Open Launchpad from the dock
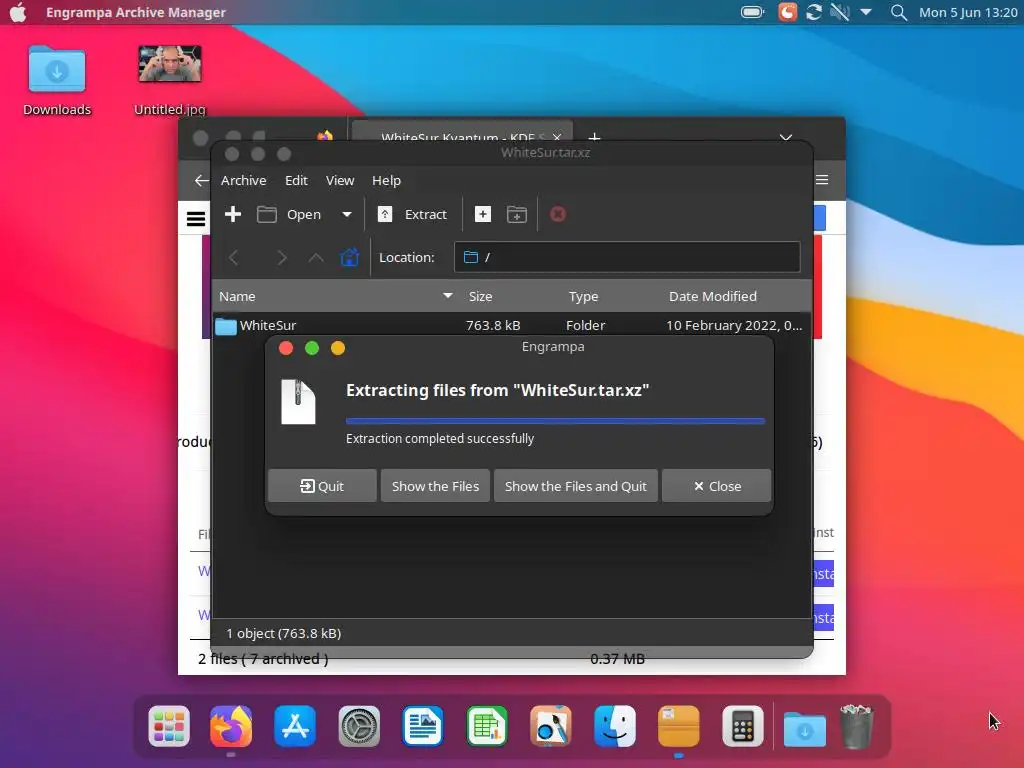The height and width of the screenshot is (768, 1024). coord(169,726)
